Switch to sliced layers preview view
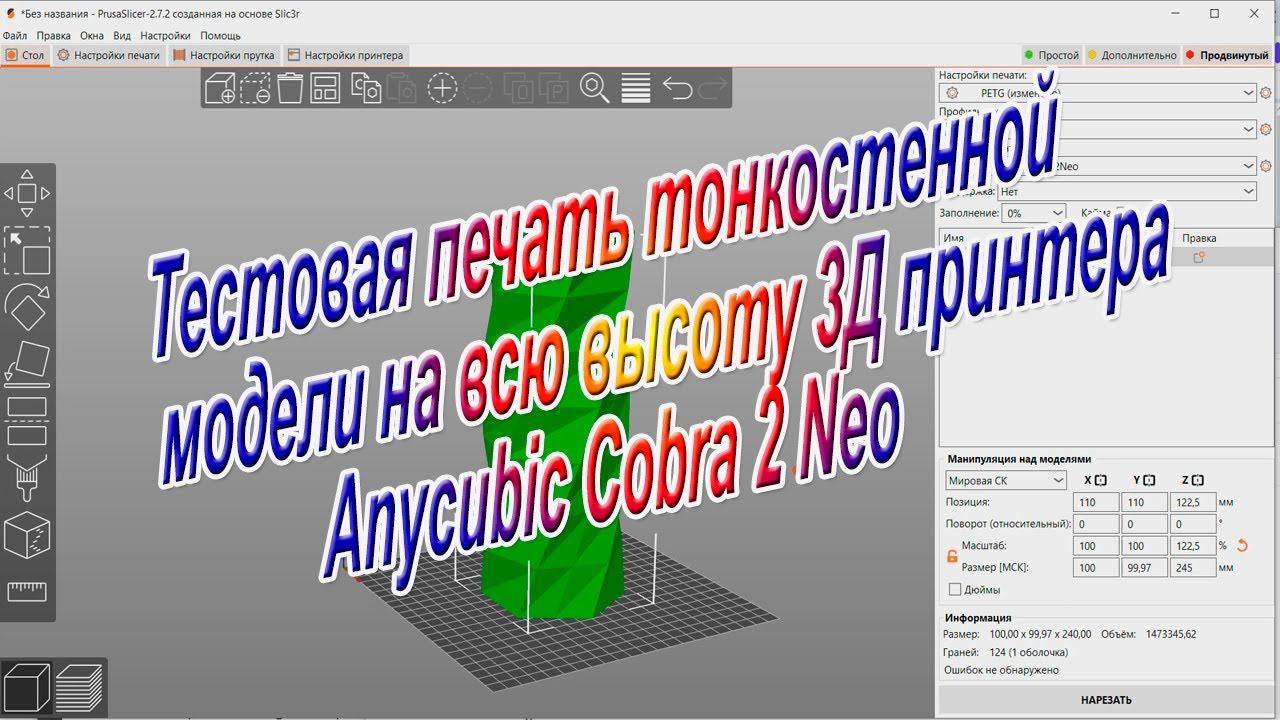1280x720 pixels. click(x=79, y=687)
